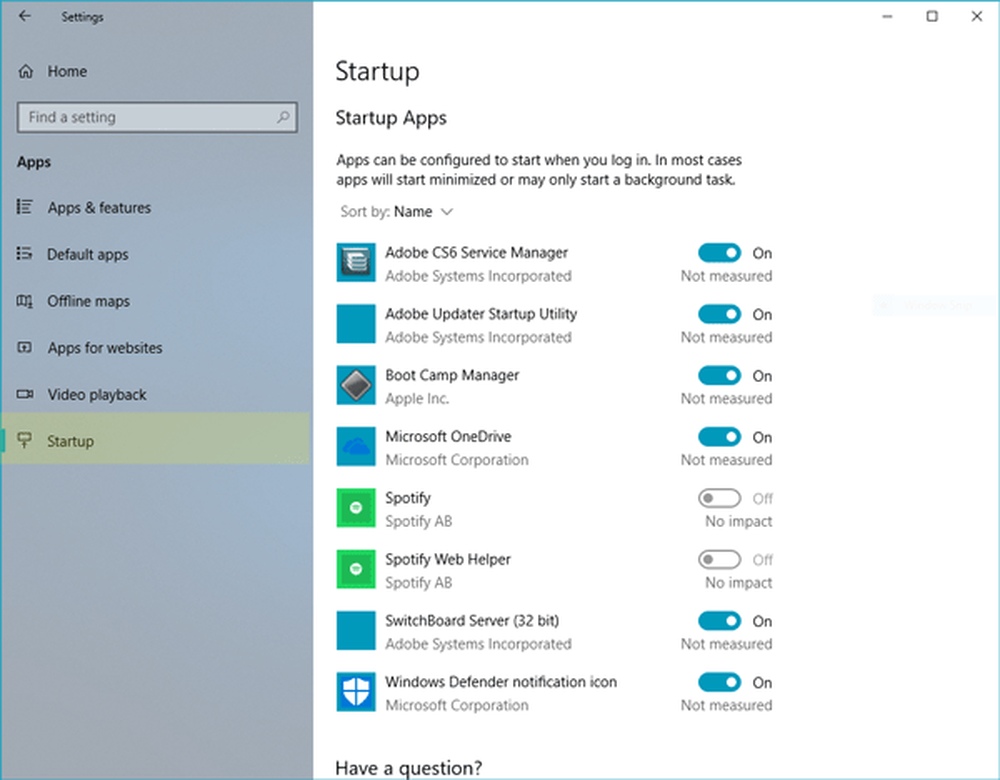Select Video playback in sidebar
1000x780 pixels.
coord(96,395)
